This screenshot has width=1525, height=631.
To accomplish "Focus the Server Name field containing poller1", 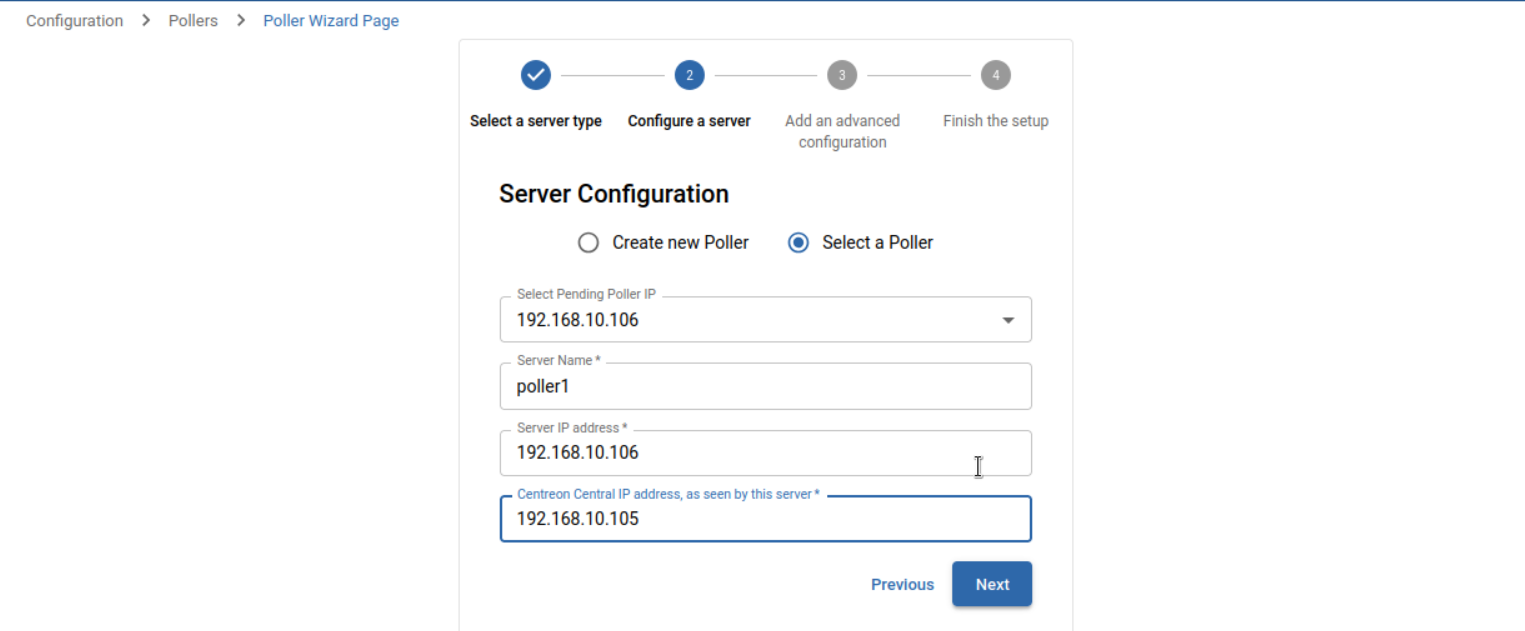I will point(765,387).
